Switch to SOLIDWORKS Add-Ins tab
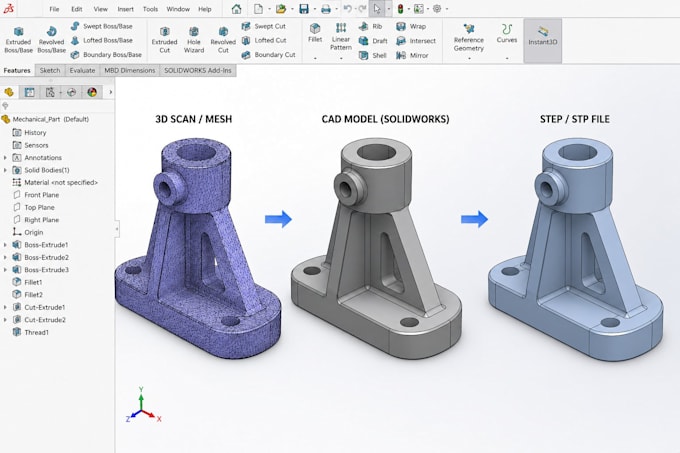 click(198, 70)
